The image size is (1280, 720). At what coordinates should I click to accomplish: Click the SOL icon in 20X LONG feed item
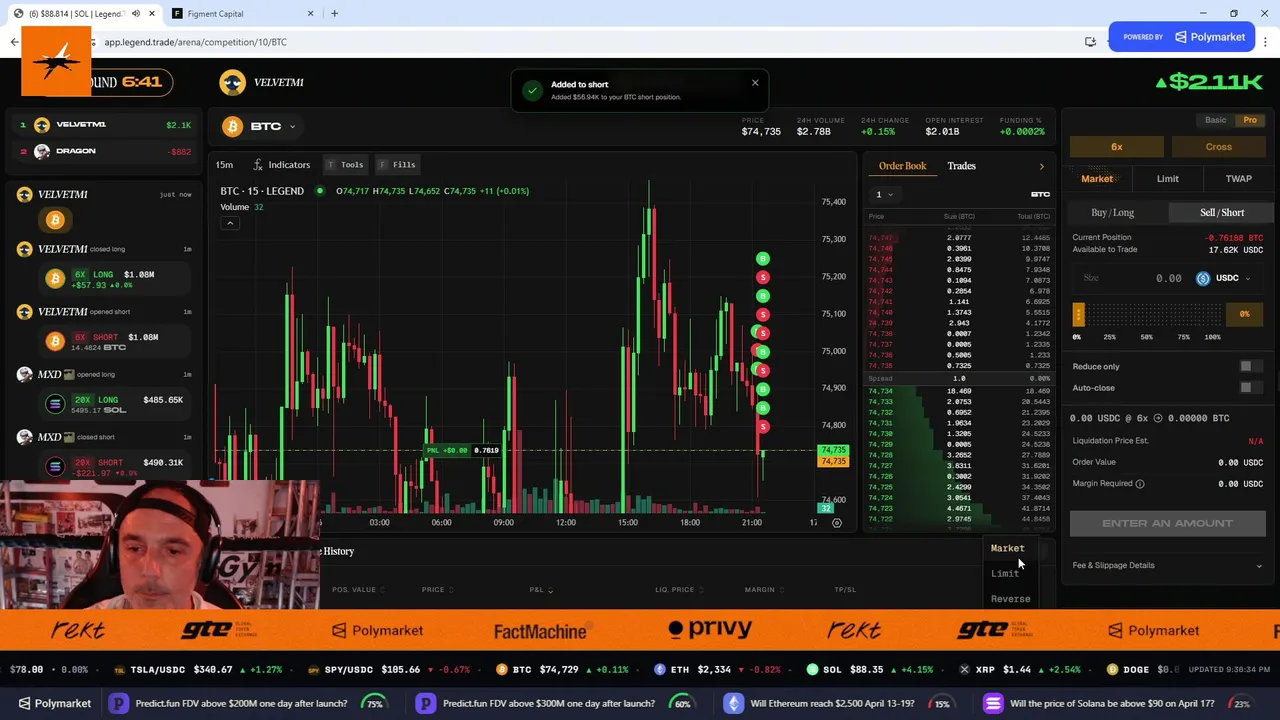[x=55, y=404]
